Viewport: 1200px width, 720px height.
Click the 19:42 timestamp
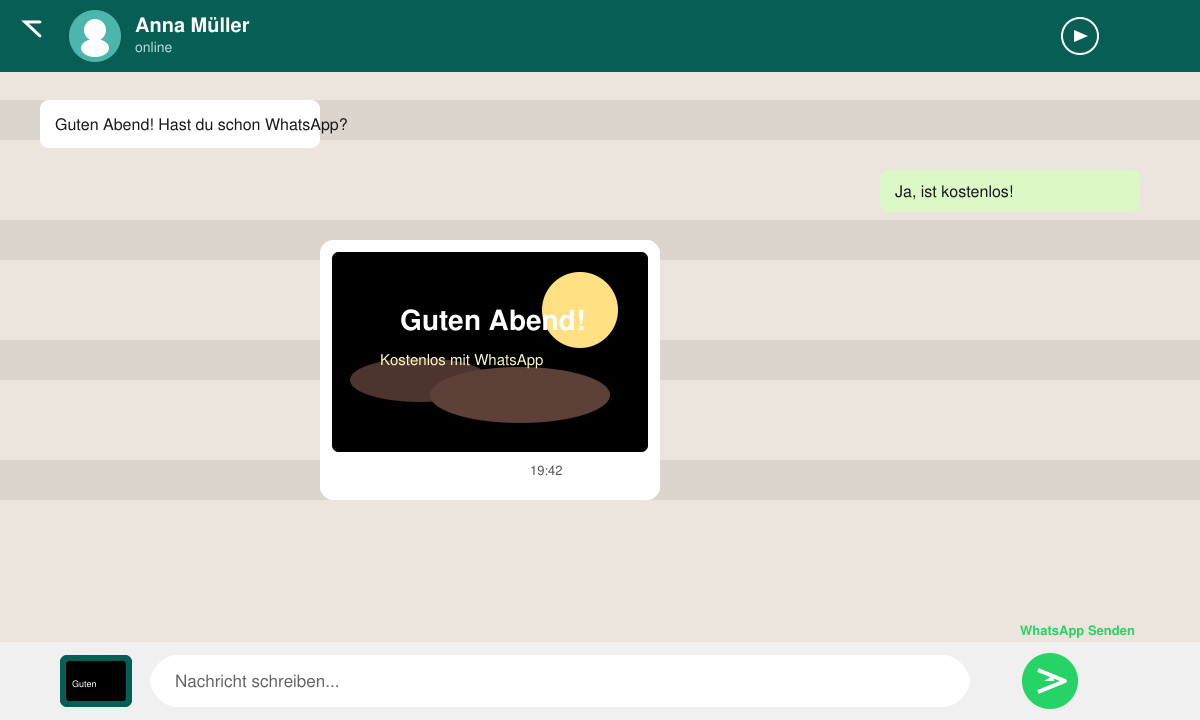coord(546,470)
